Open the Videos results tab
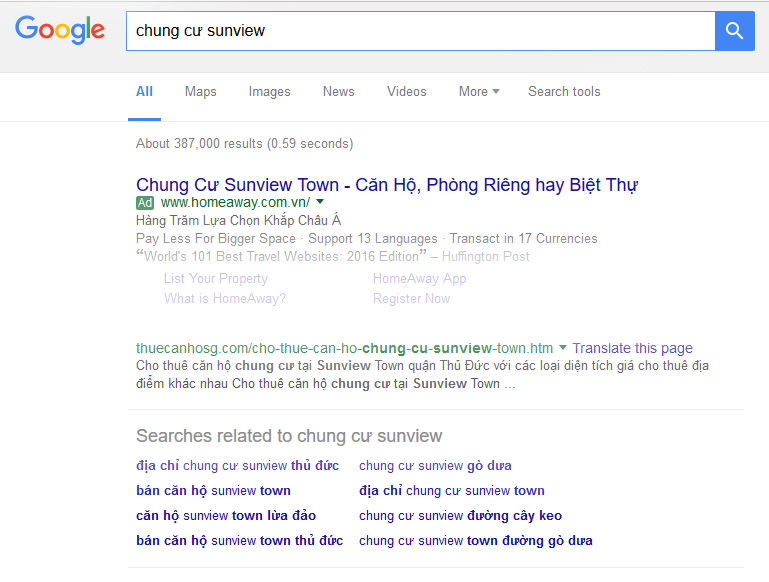The image size is (769, 582). coord(406,92)
